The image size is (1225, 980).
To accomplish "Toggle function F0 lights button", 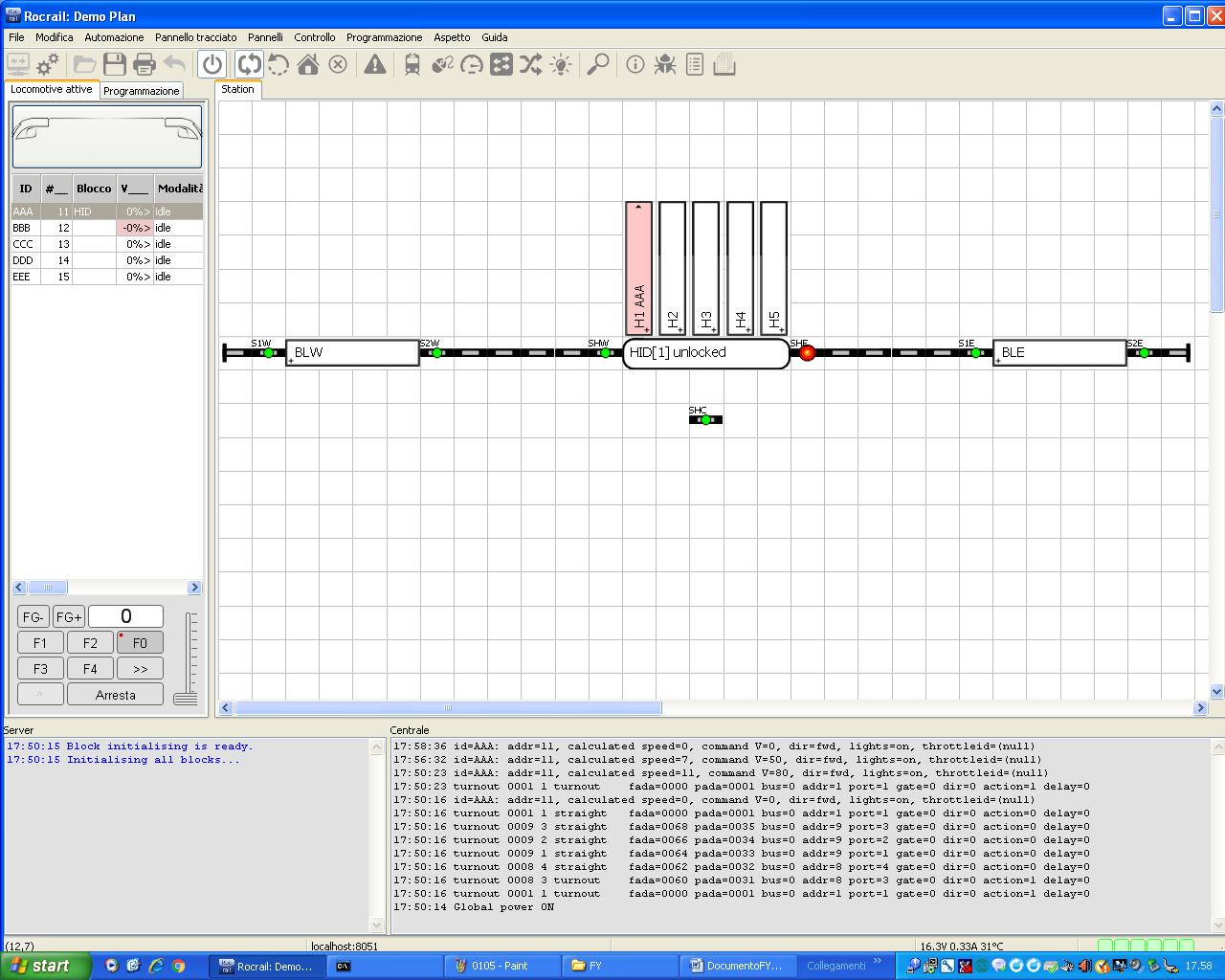I will pos(140,643).
